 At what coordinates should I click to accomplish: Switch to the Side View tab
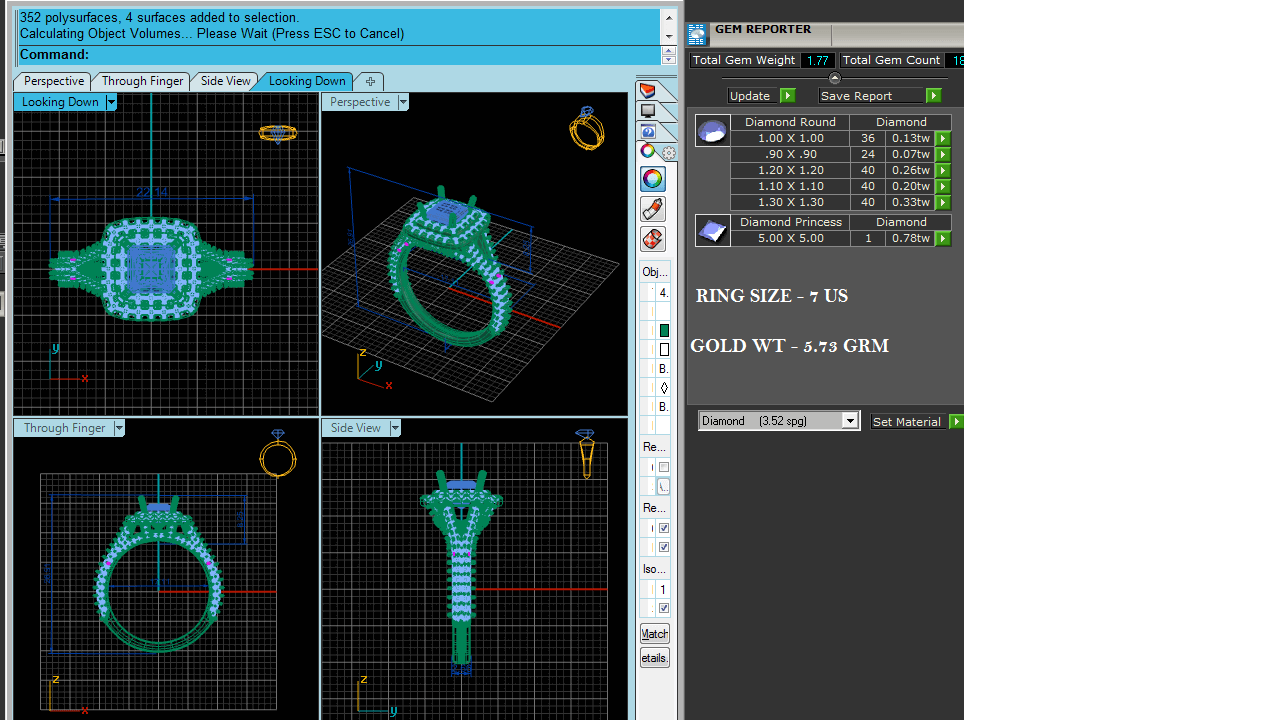click(225, 81)
